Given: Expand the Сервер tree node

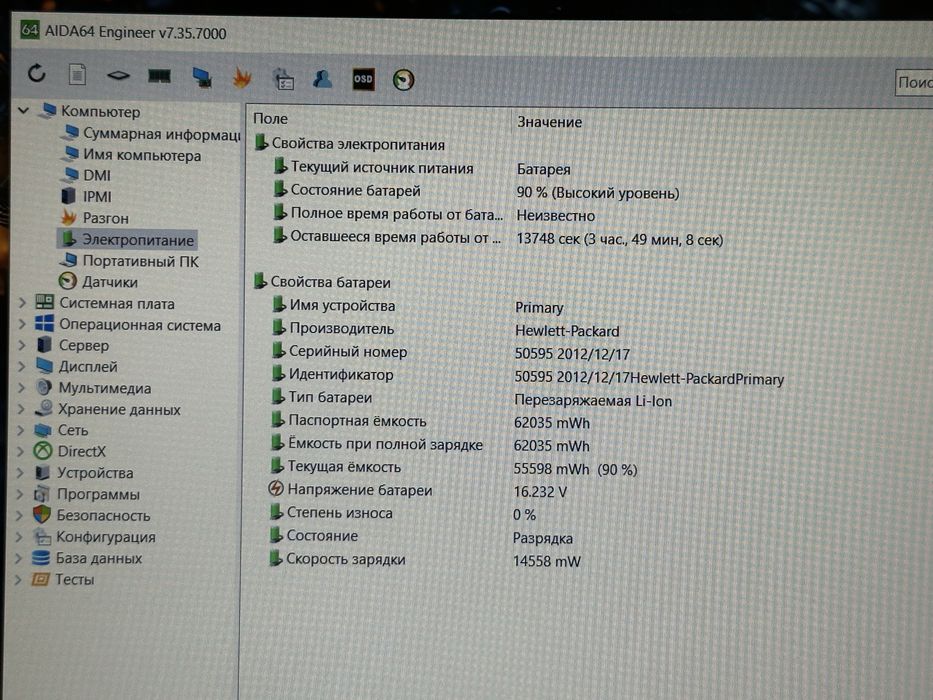Looking at the screenshot, I should (22, 345).
